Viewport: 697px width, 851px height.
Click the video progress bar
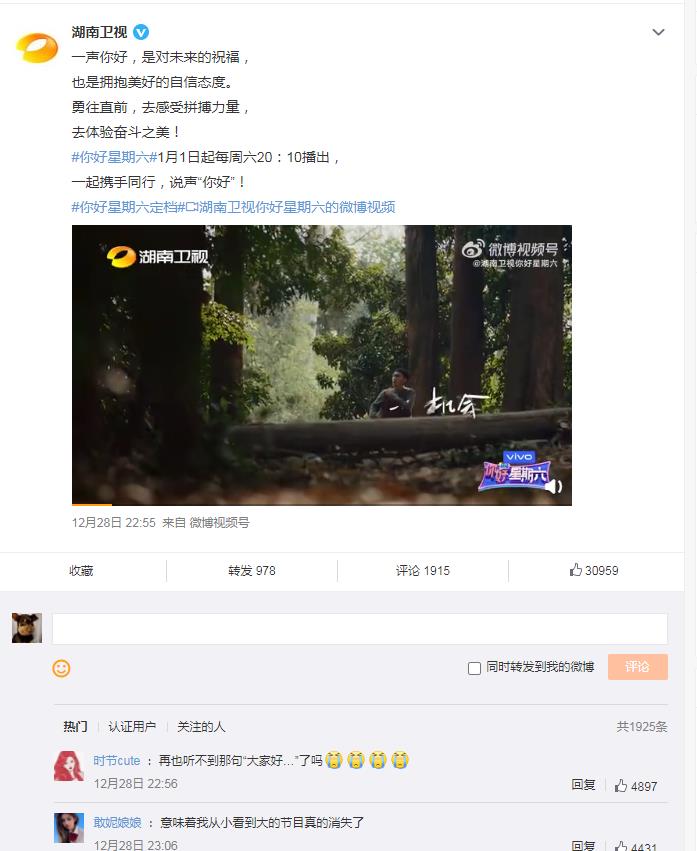click(321, 504)
